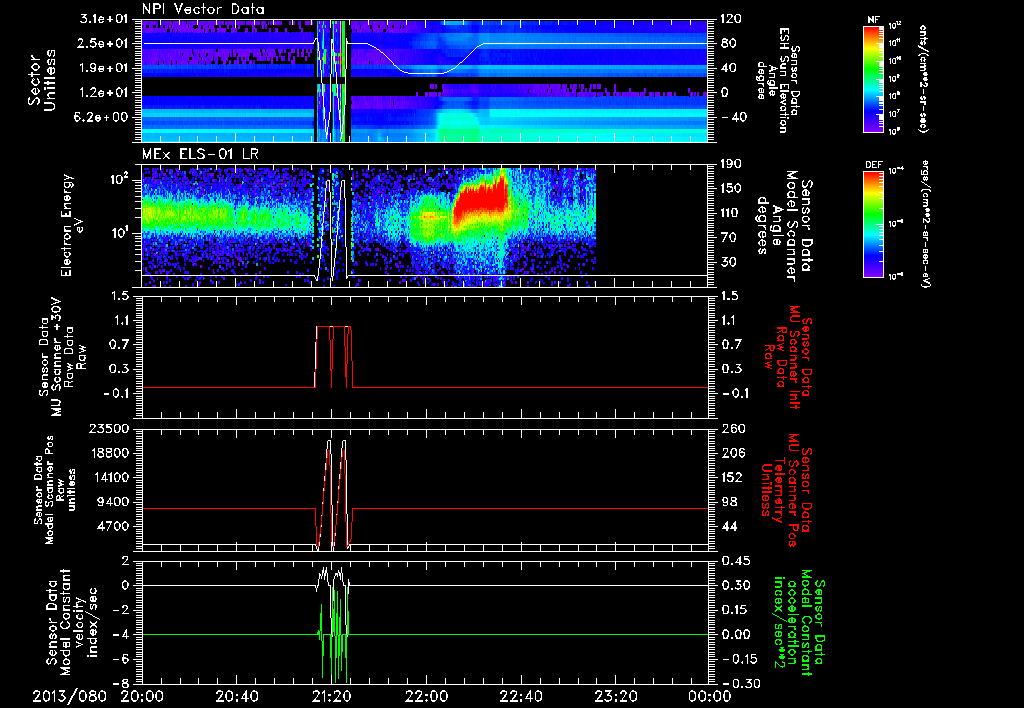Click the '22:40' time axis label

(520, 696)
